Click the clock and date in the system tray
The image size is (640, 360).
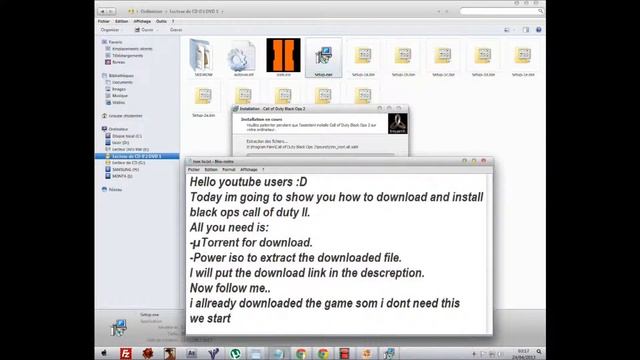coord(523,353)
